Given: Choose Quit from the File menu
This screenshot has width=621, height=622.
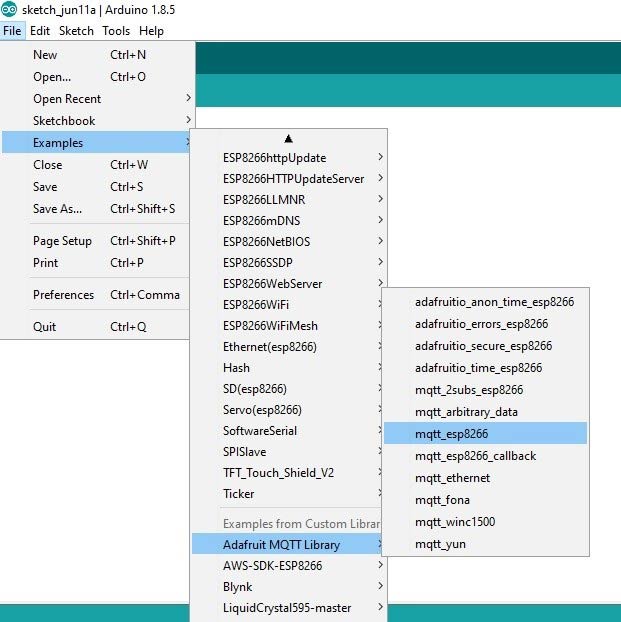Looking at the screenshot, I should 95,327.
